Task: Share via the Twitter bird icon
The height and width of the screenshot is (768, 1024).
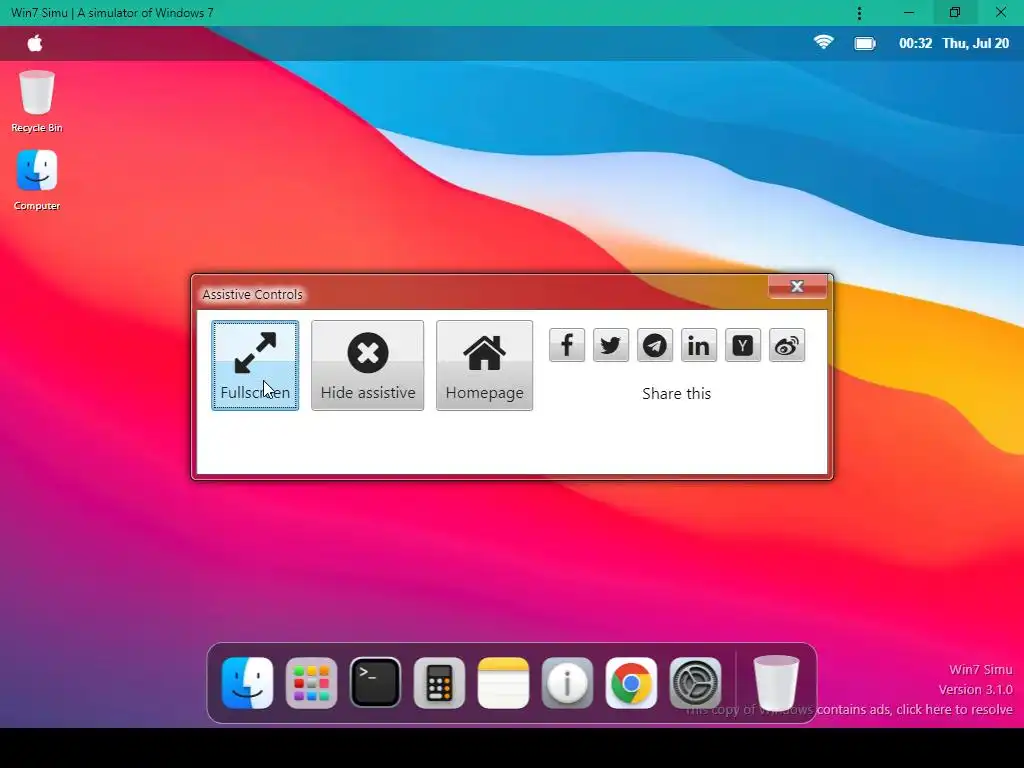Action: [x=611, y=345]
